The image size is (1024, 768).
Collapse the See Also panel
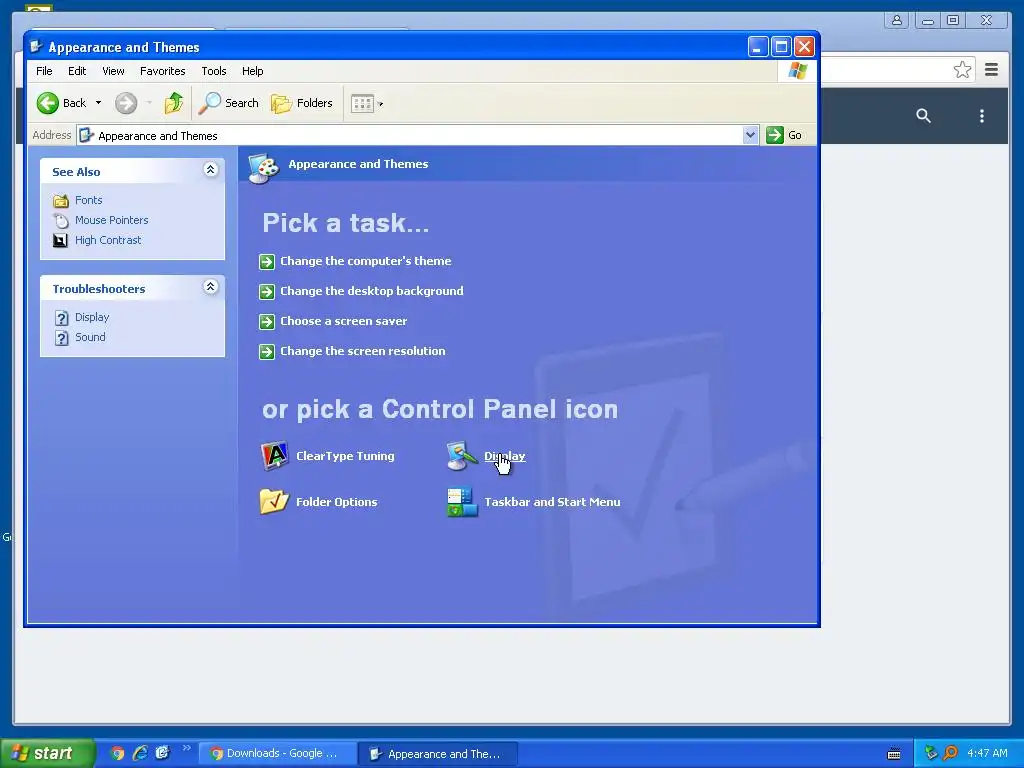[210, 170]
